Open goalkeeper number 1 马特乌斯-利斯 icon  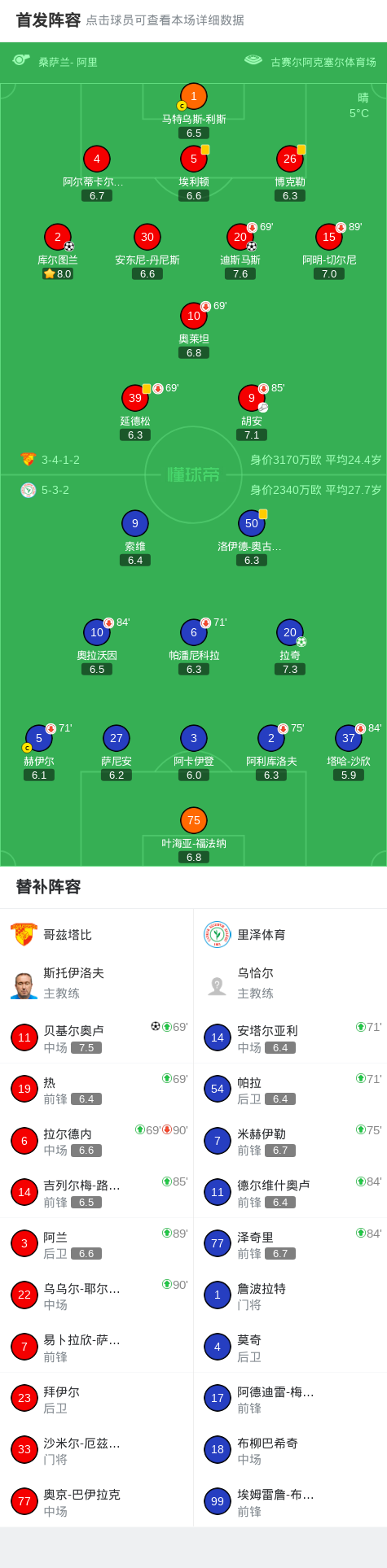coord(194,96)
